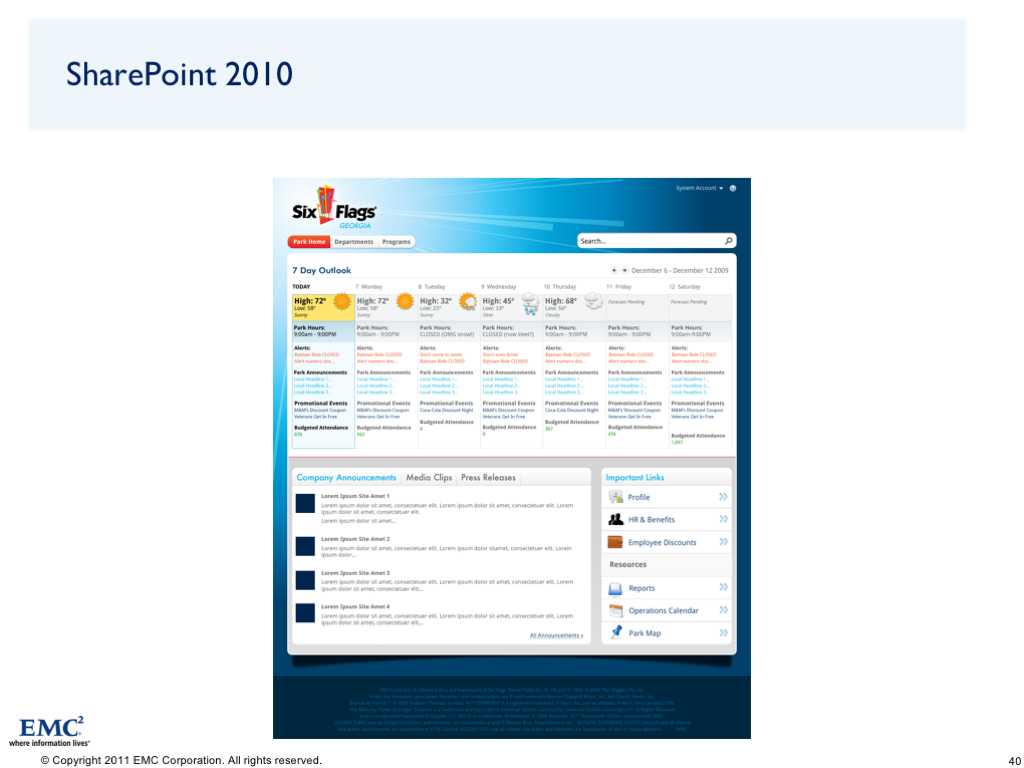Open HR & Benefits link
Image resolution: width=1024 pixels, height=768 pixels.
[651, 520]
